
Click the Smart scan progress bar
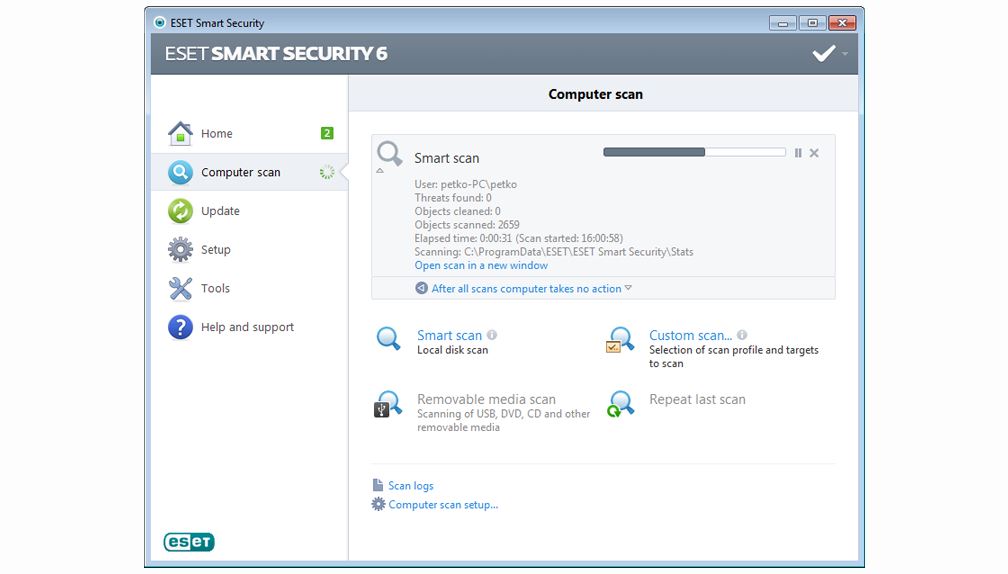click(694, 152)
